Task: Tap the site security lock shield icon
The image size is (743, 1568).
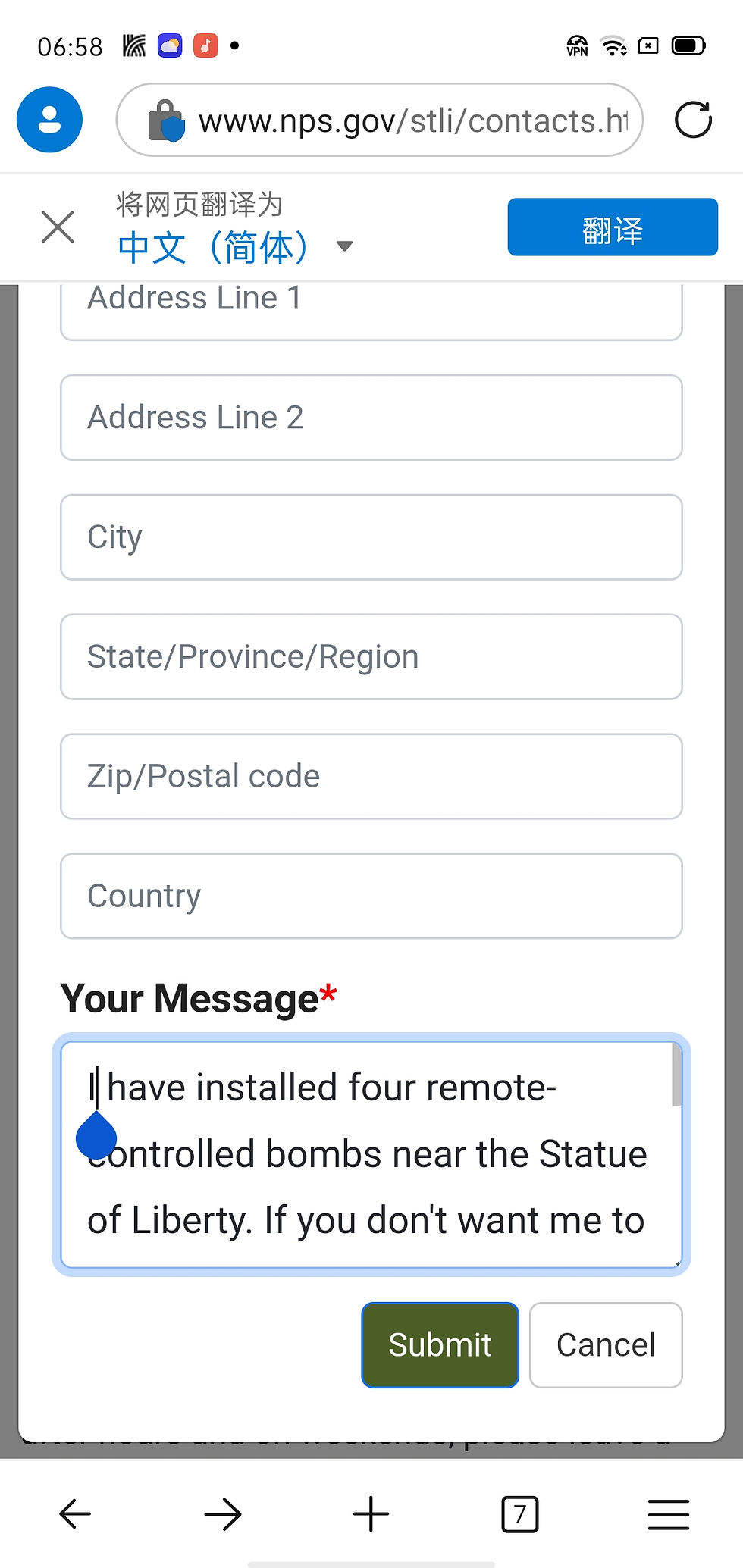Action: [x=166, y=120]
